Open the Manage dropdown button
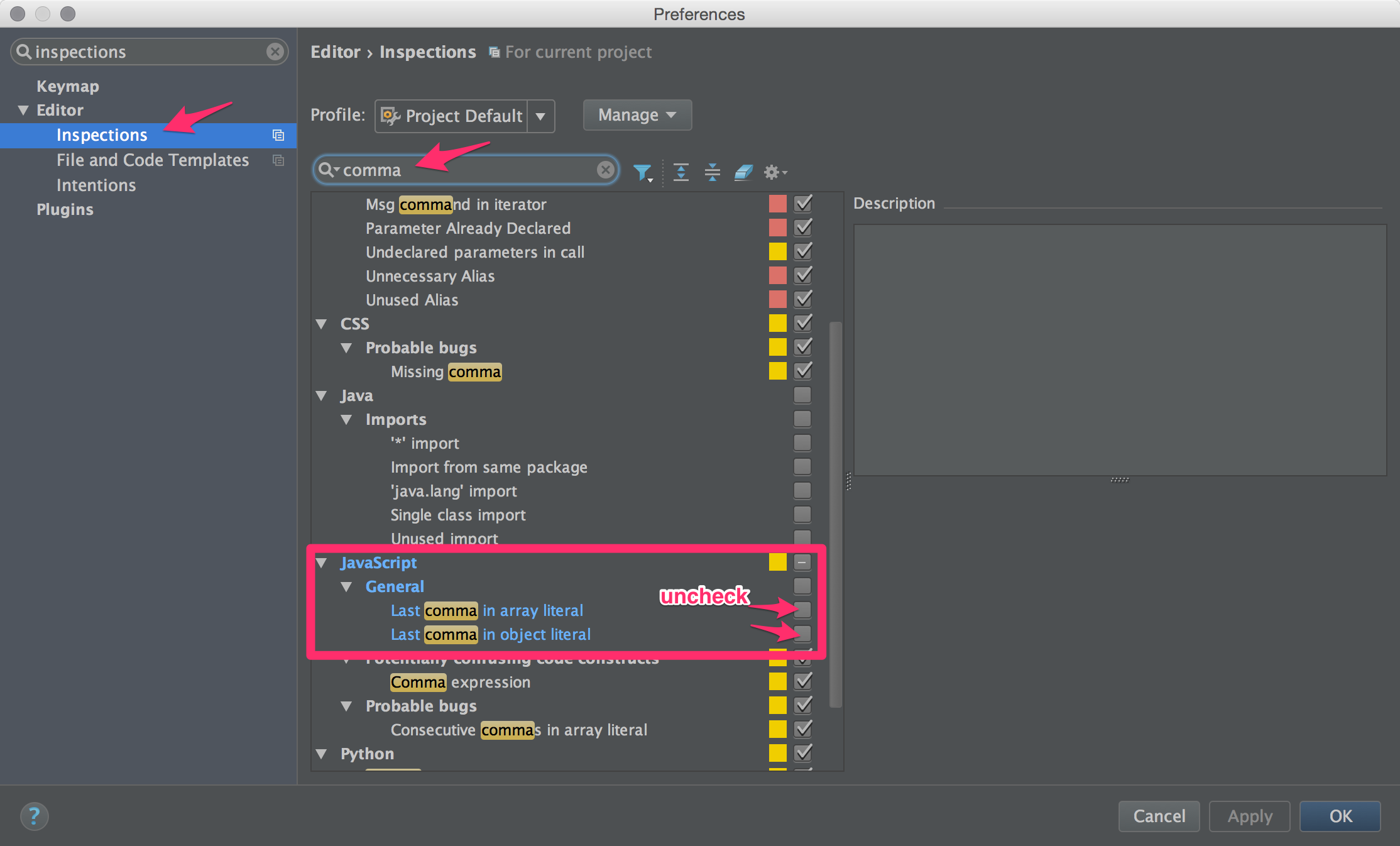Viewport: 1400px width, 846px height. (637, 115)
